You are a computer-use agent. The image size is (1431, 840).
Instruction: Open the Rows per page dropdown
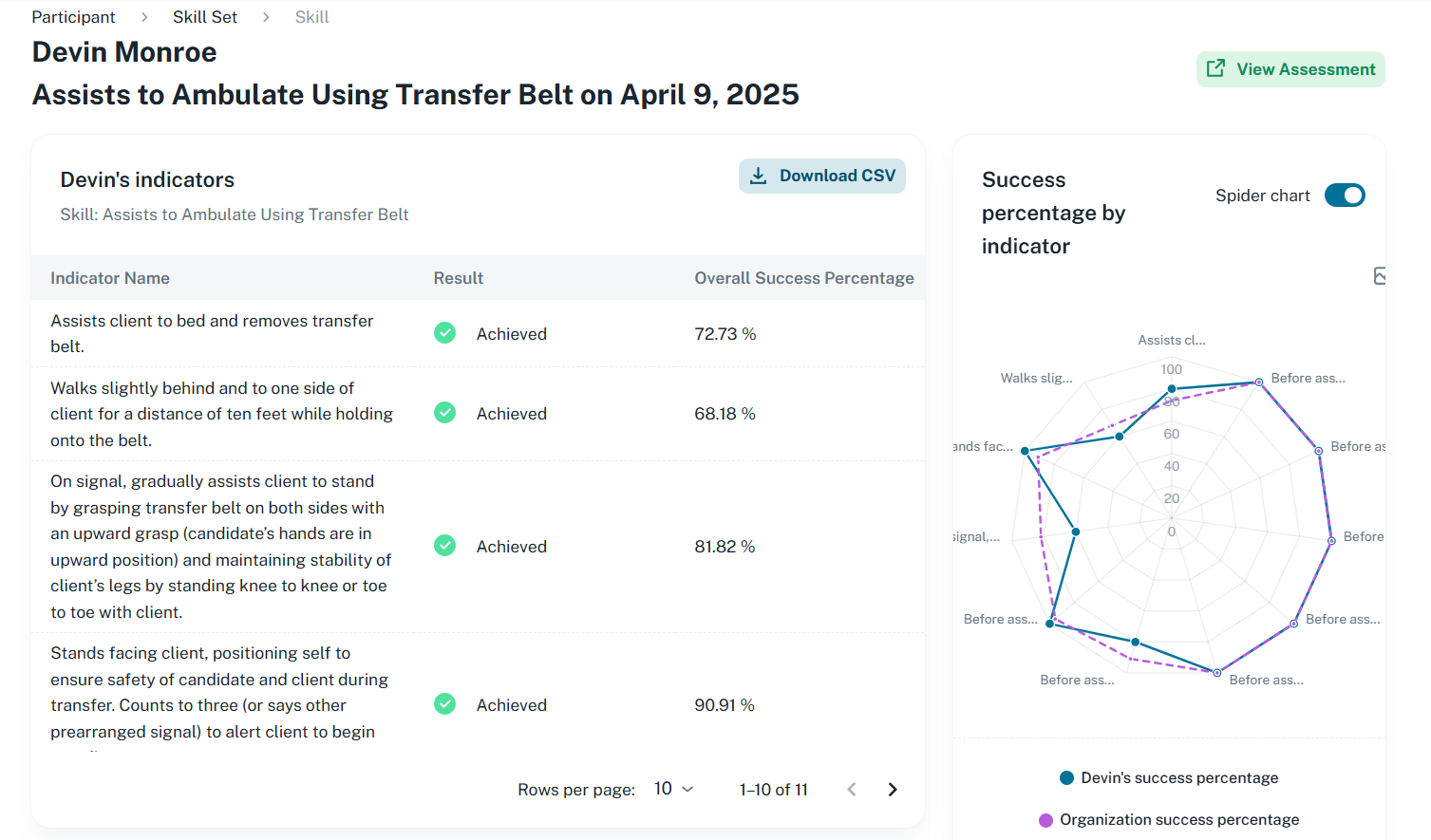(x=674, y=790)
